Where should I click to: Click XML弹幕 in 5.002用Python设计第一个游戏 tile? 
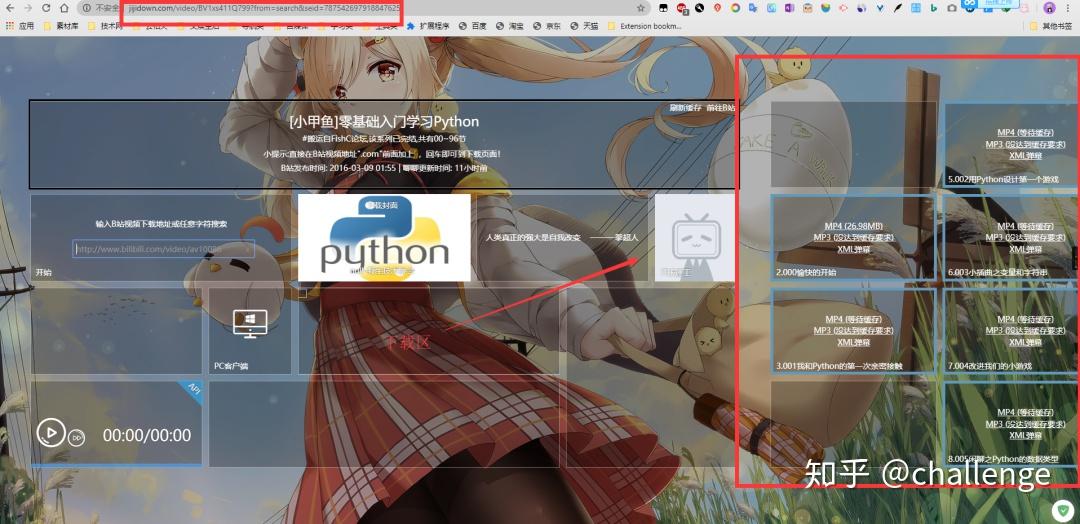click(x=1026, y=155)
